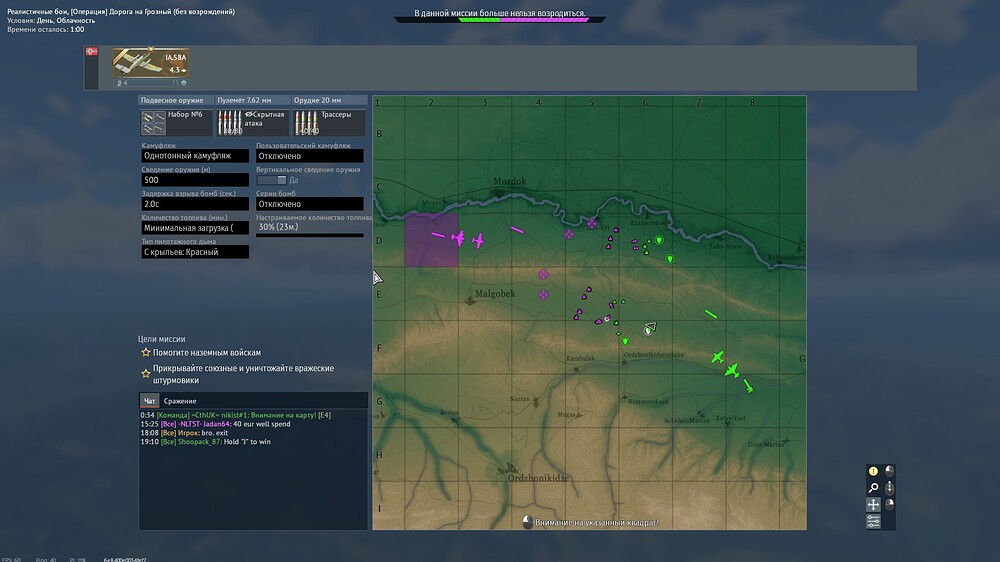This screenshot has height=562, width=1000.
Task: Select the IA.58A aircraft card
Action: pyautogui.click(x=151, y=66)
